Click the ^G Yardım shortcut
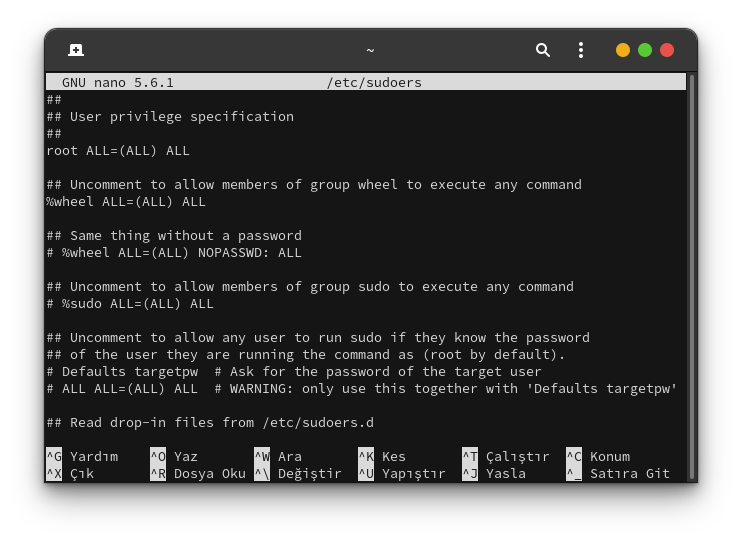This screenshot has height=543, width=742. [82, 457]
